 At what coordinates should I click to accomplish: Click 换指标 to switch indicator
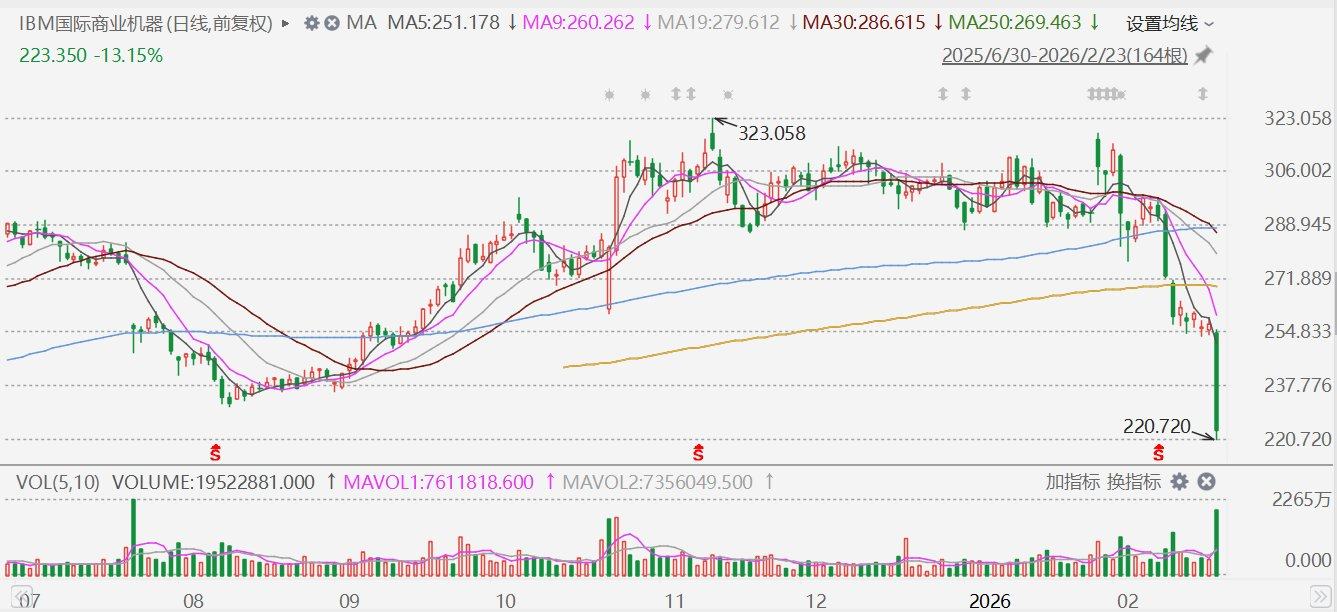tap(1133, 482)
